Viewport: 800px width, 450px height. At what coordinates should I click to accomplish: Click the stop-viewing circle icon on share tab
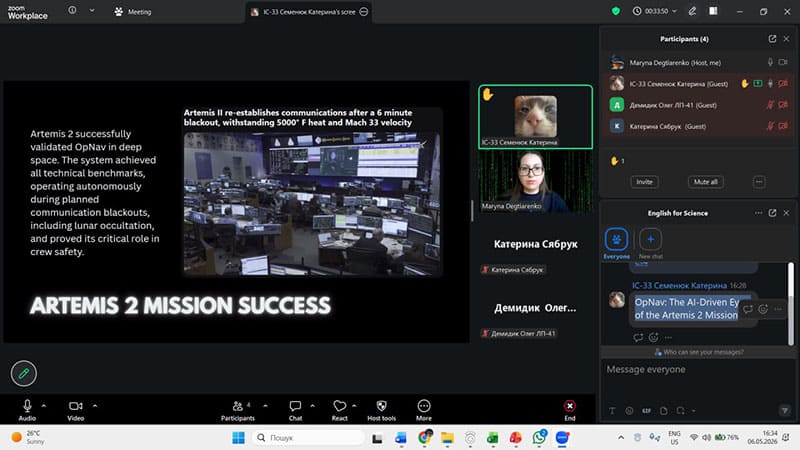tap(364, 11)
